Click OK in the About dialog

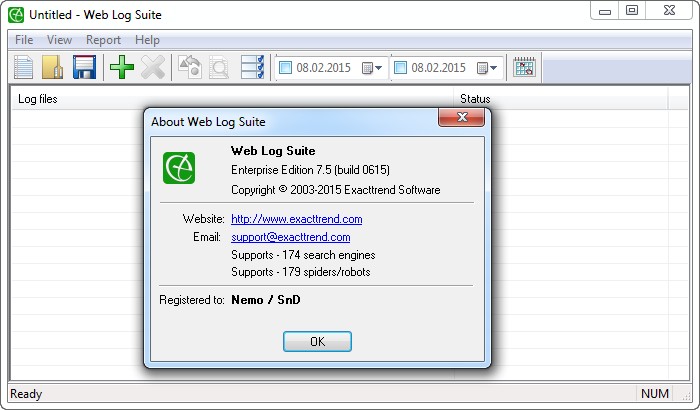pyautogui.click(x=317, y=342)
